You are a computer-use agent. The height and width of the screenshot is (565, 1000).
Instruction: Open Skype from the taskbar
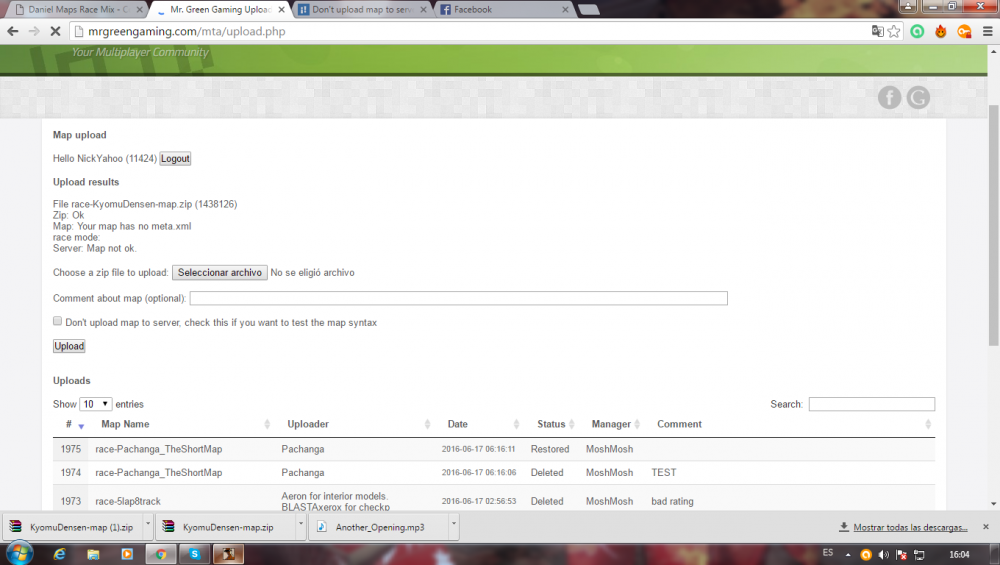click(194, 553)
